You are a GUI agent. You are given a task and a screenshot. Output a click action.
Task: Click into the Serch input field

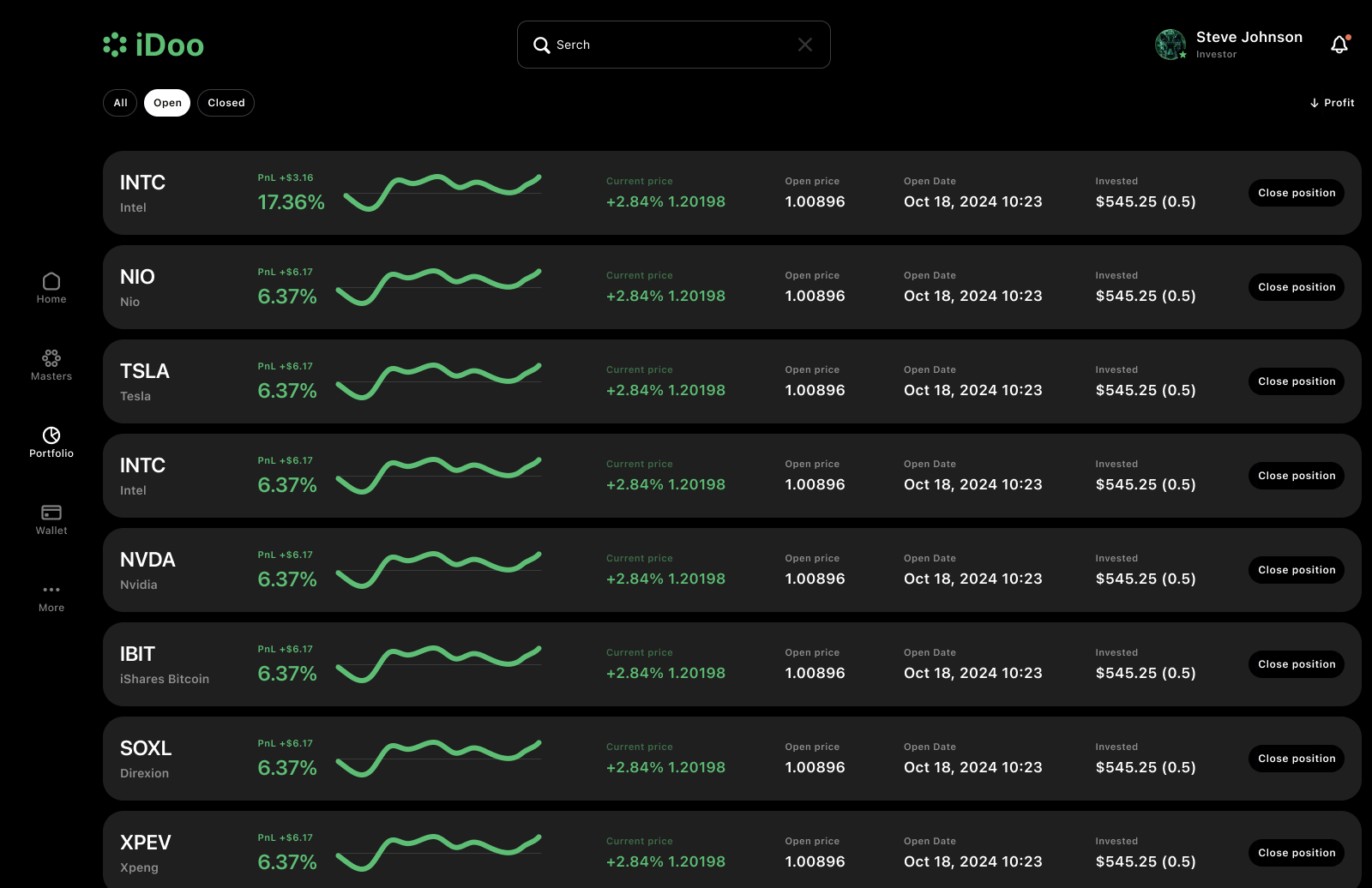(x=669, y=45)
